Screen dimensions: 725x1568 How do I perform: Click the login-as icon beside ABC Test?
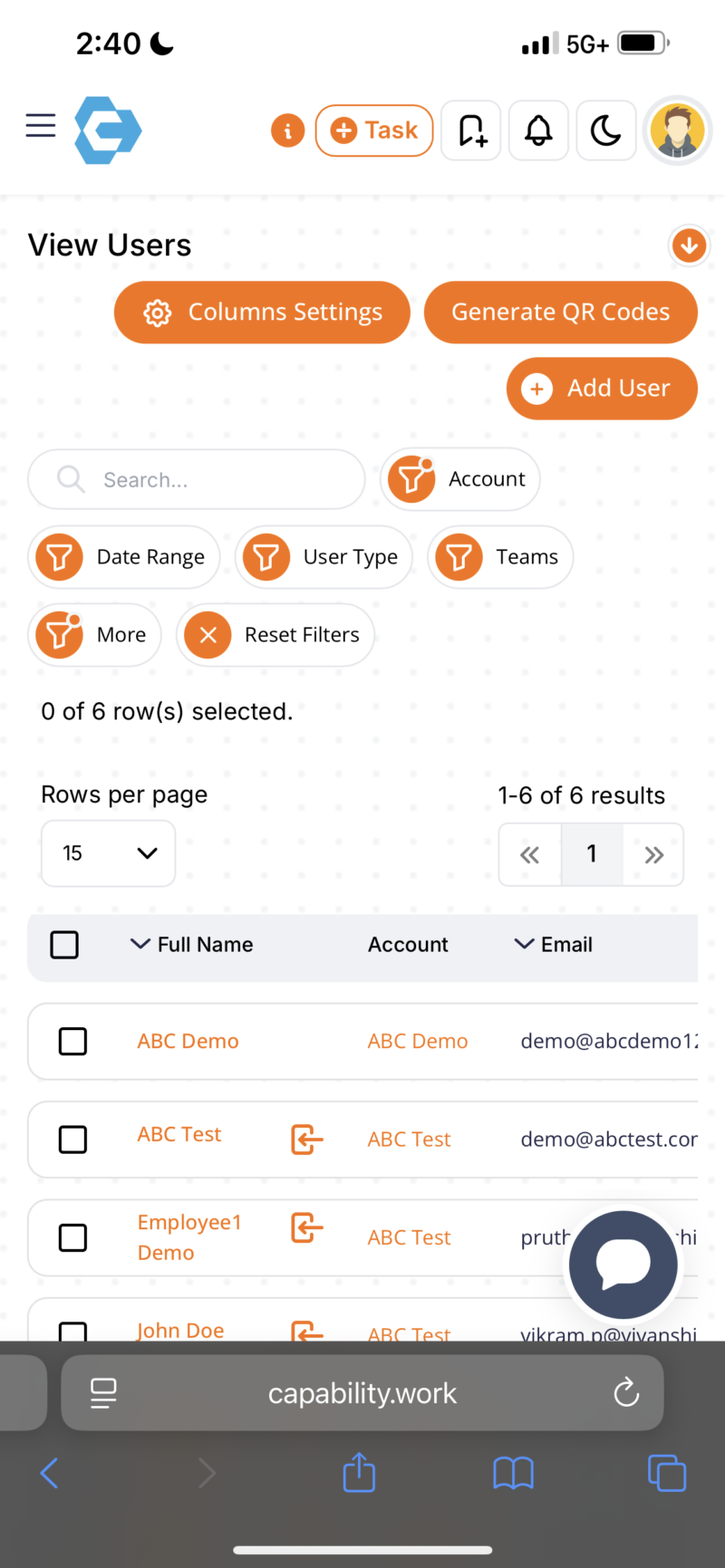(x=306, y=1139)
